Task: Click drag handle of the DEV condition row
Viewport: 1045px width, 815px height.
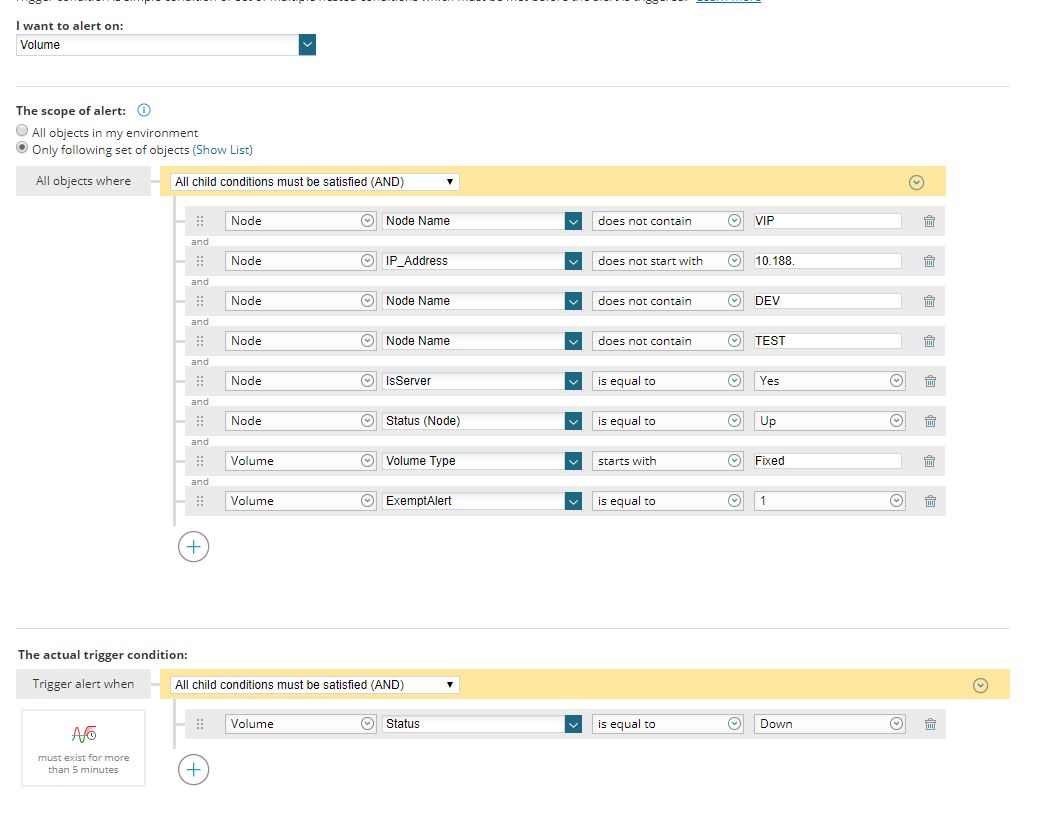Action: tap(200, 301)
